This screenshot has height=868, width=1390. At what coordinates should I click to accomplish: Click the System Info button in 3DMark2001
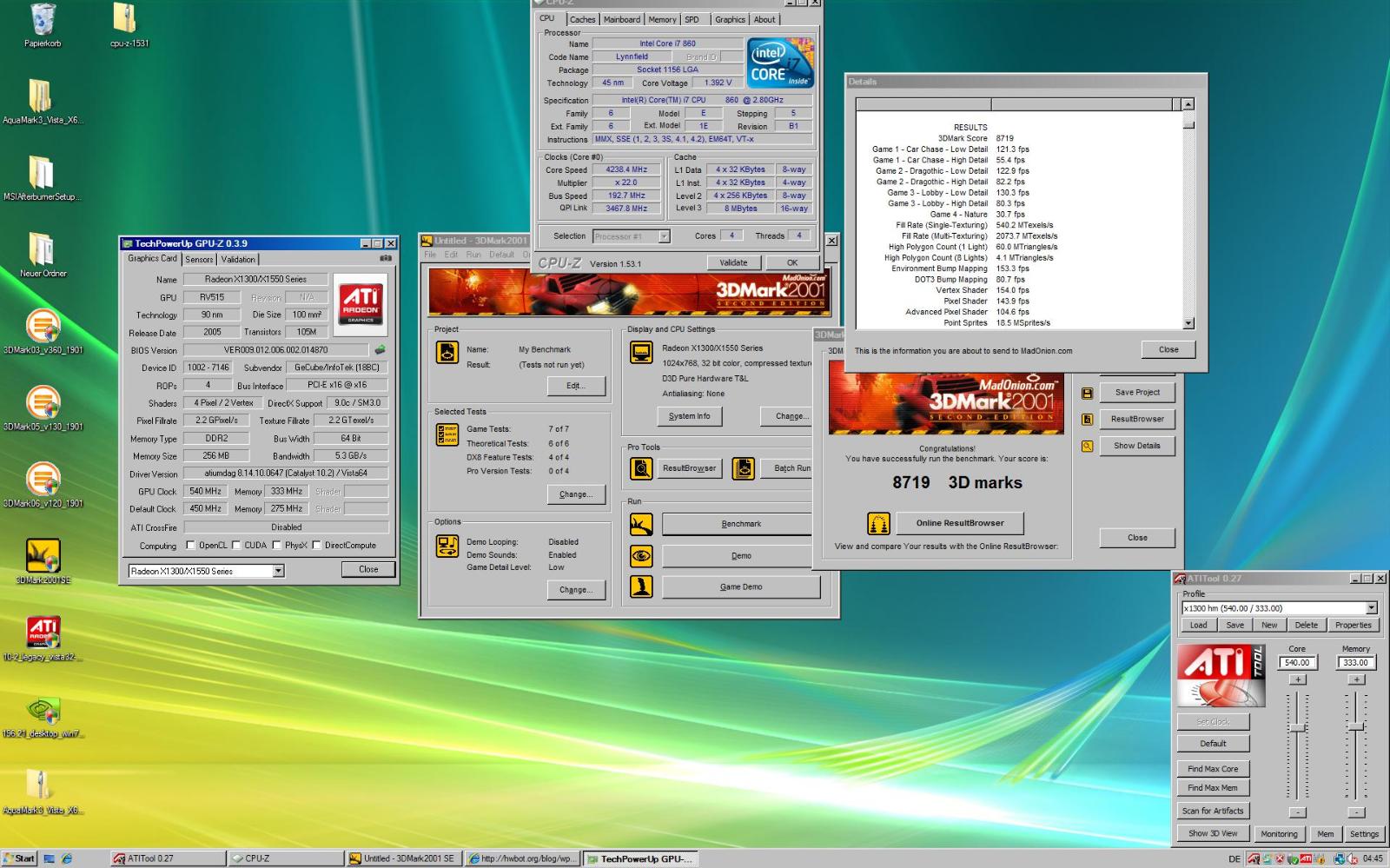click(689, 416)
